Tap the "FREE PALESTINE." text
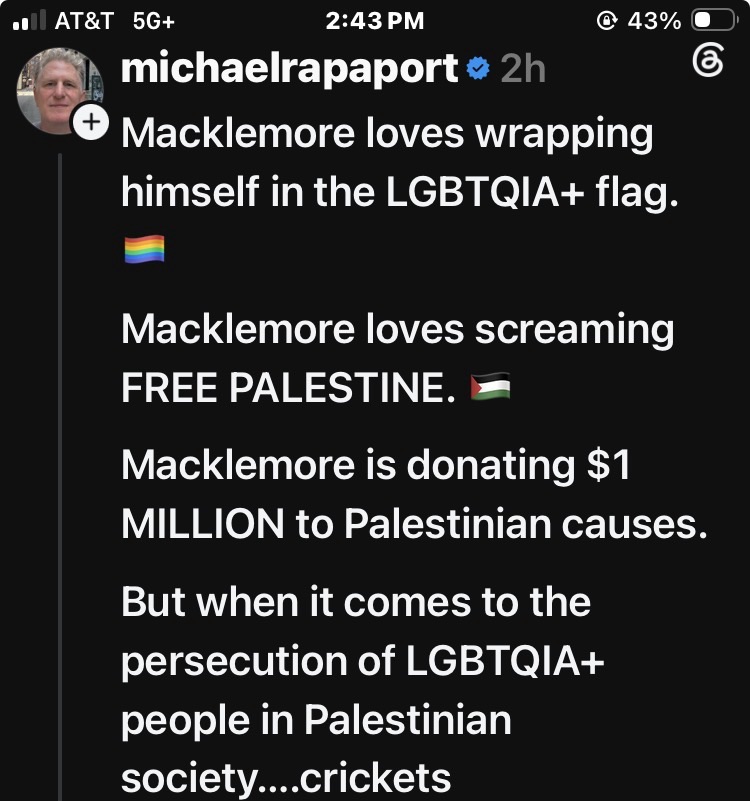Viewport: 750px width, 801px height. [x=288, y=387]
